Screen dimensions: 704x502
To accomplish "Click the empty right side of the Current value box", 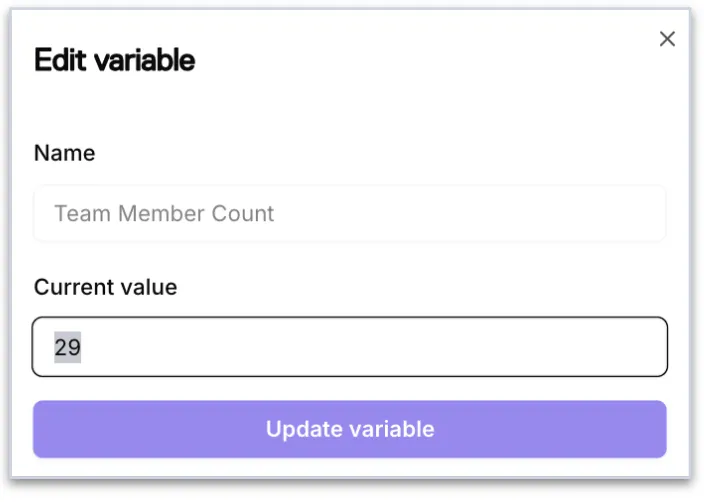I will pos(494,347).
